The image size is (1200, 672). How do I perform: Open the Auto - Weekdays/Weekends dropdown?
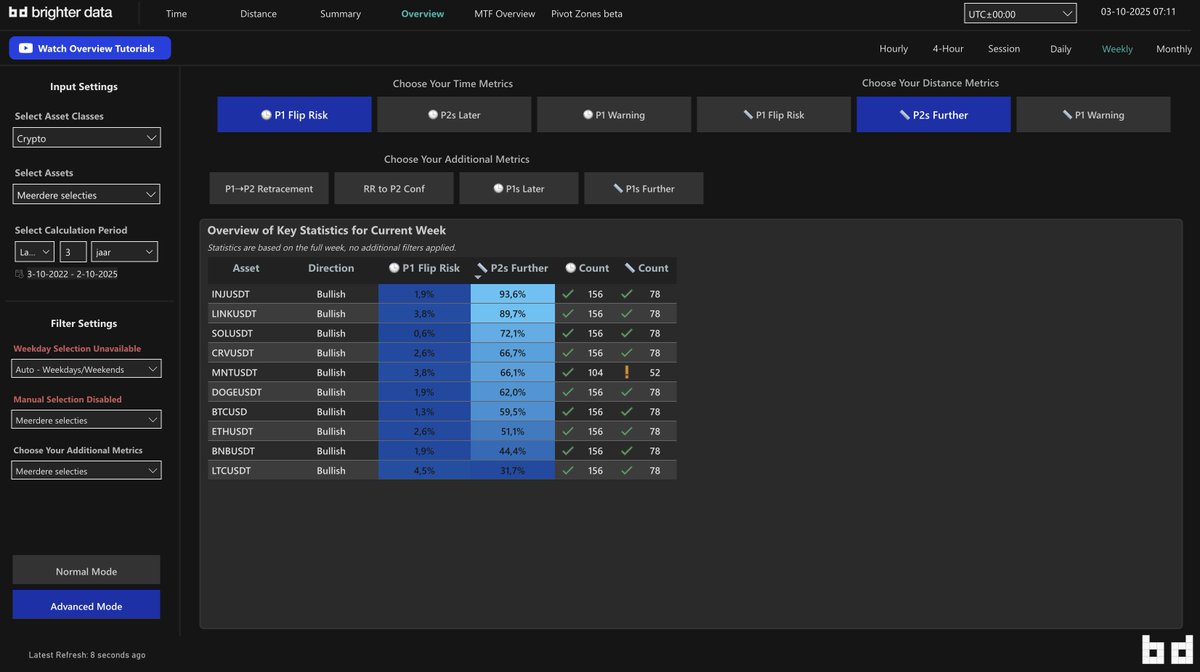coord(86,369)
